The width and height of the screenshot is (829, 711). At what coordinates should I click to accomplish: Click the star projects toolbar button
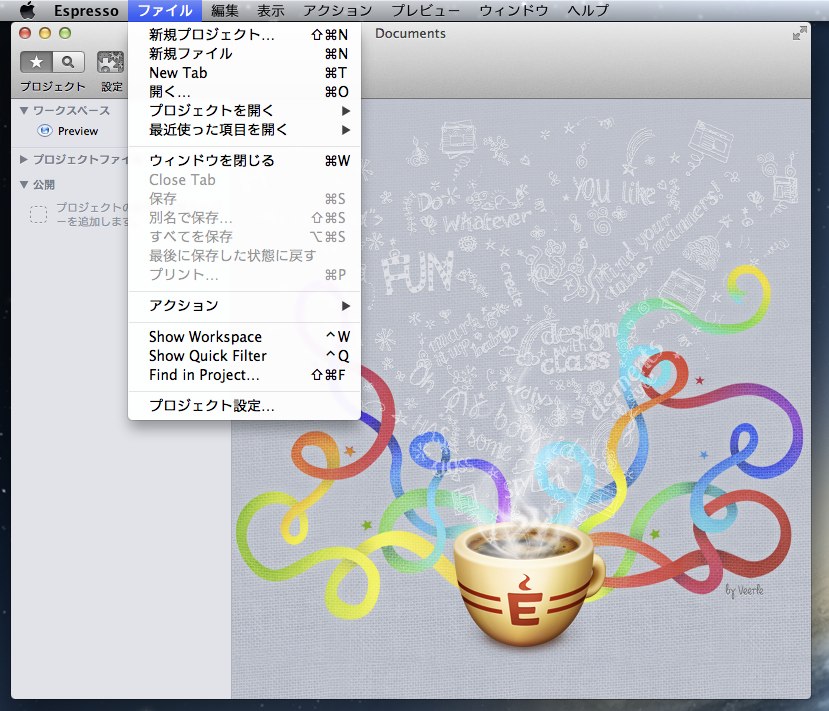tap(36, 62)
